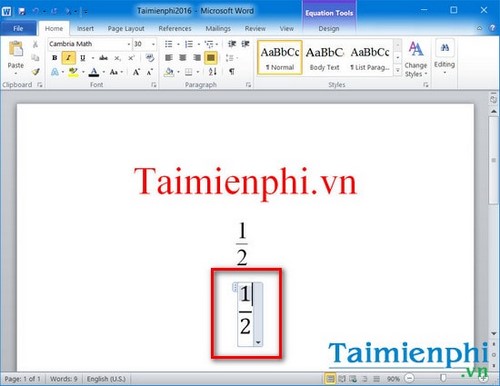500x386 pixels.
Task: Apply the Body Text style
Action: tap(325, 57)
